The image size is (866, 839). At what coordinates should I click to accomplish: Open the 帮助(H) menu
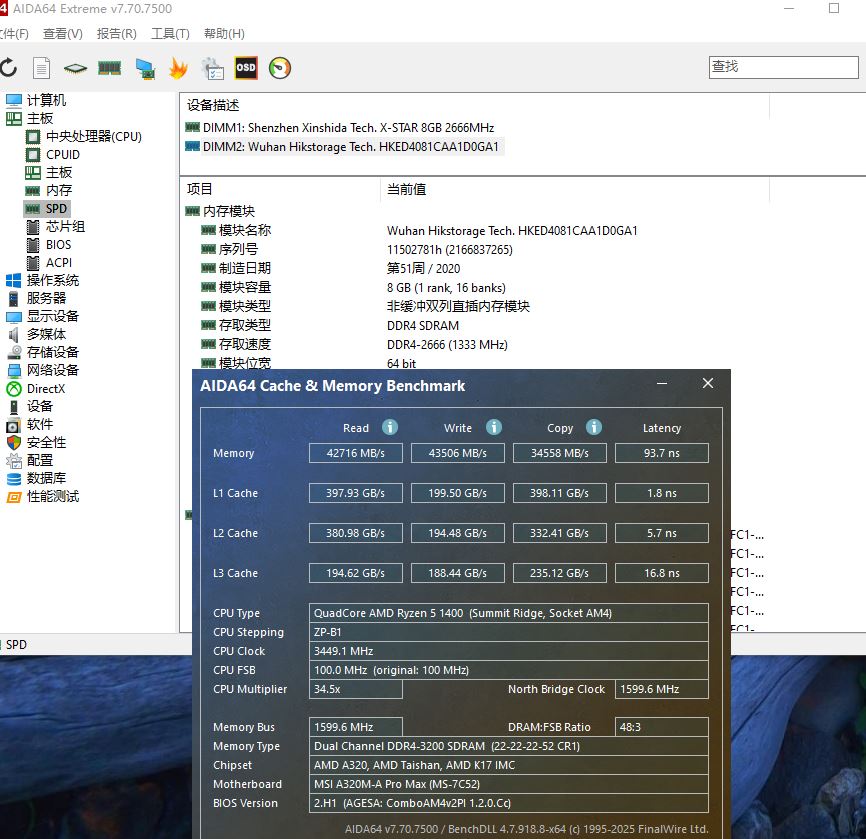[224, 33]
